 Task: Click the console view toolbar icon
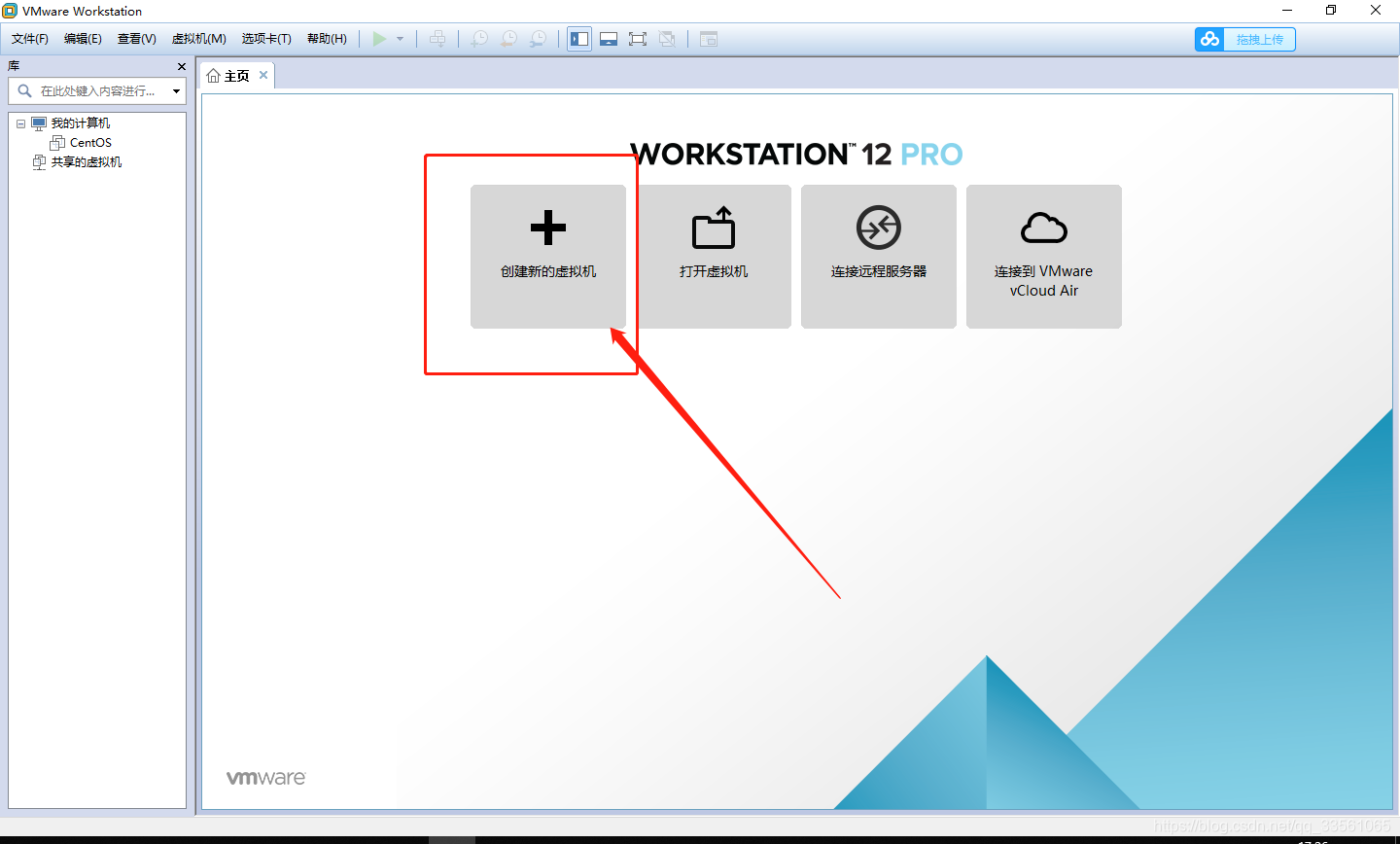tap(709, 39)
